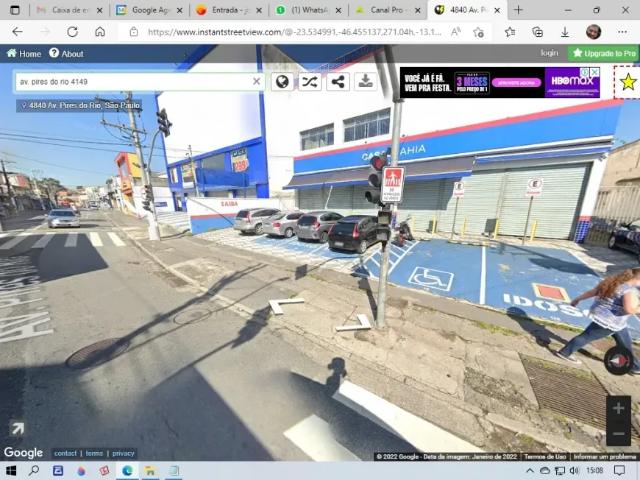
Task: Clear the search box with the X
Action: pos(256,82)
